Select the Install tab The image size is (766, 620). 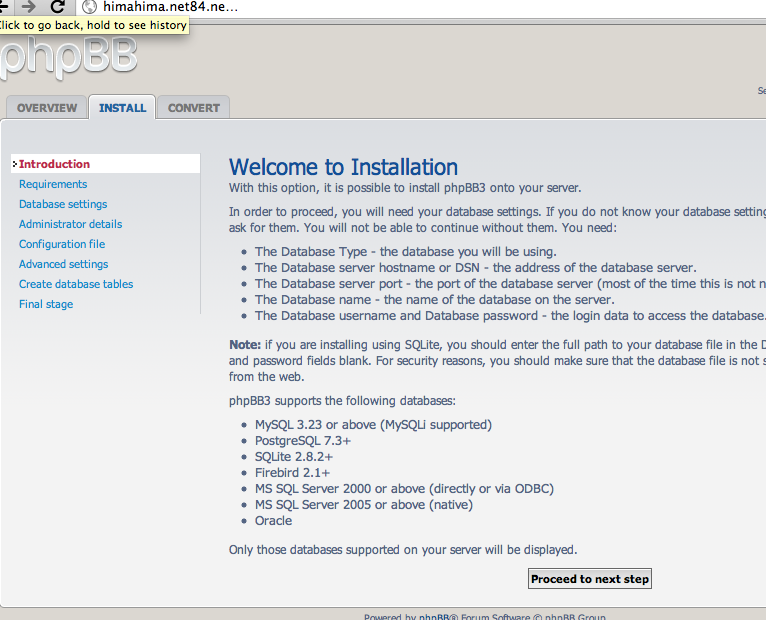122,108
